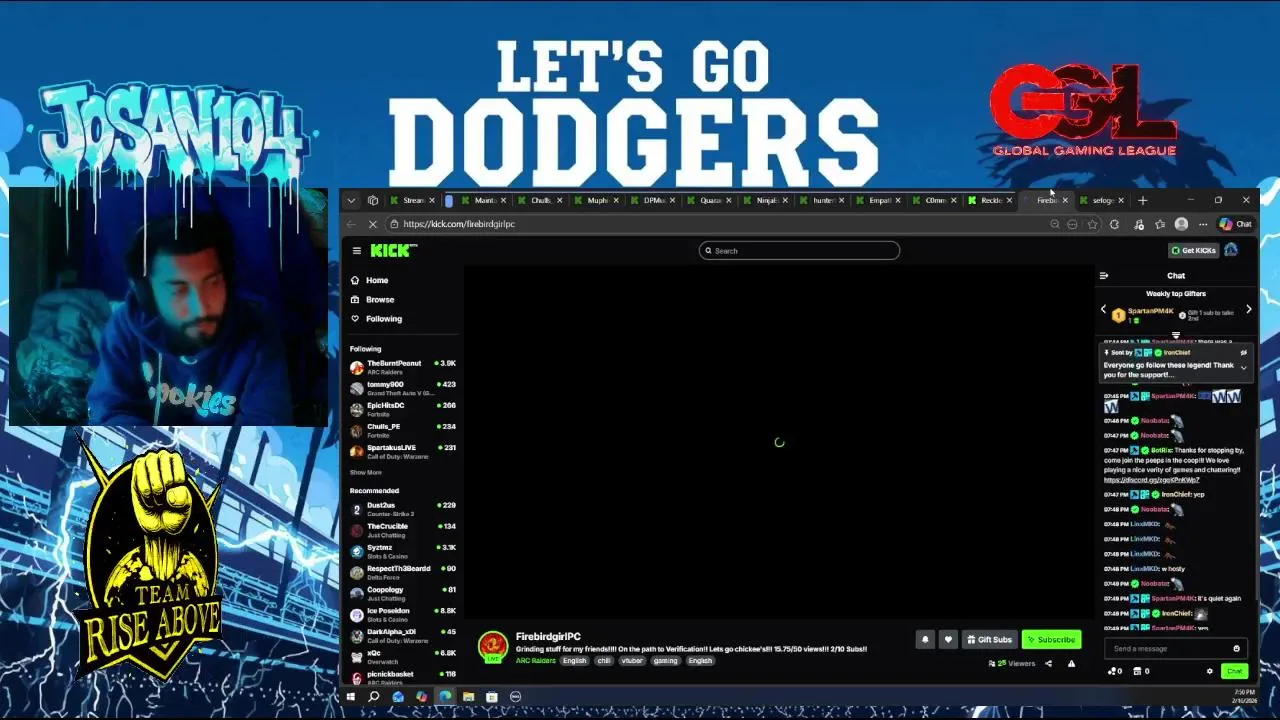The height and width of the screenshot is (720, 1280).
Task: Collapse the Weekly top Gifters section handle
Action: tap(1176, 335)
